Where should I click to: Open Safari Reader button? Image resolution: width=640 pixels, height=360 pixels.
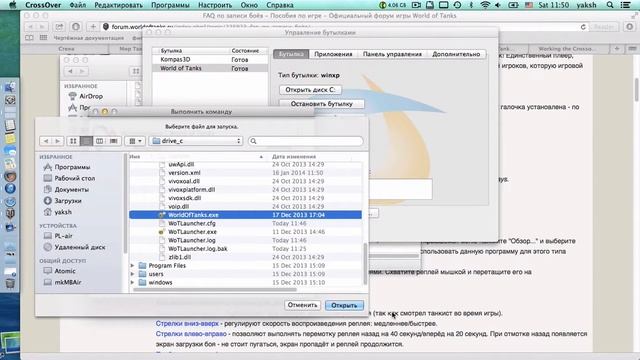(x=604, y=27)
